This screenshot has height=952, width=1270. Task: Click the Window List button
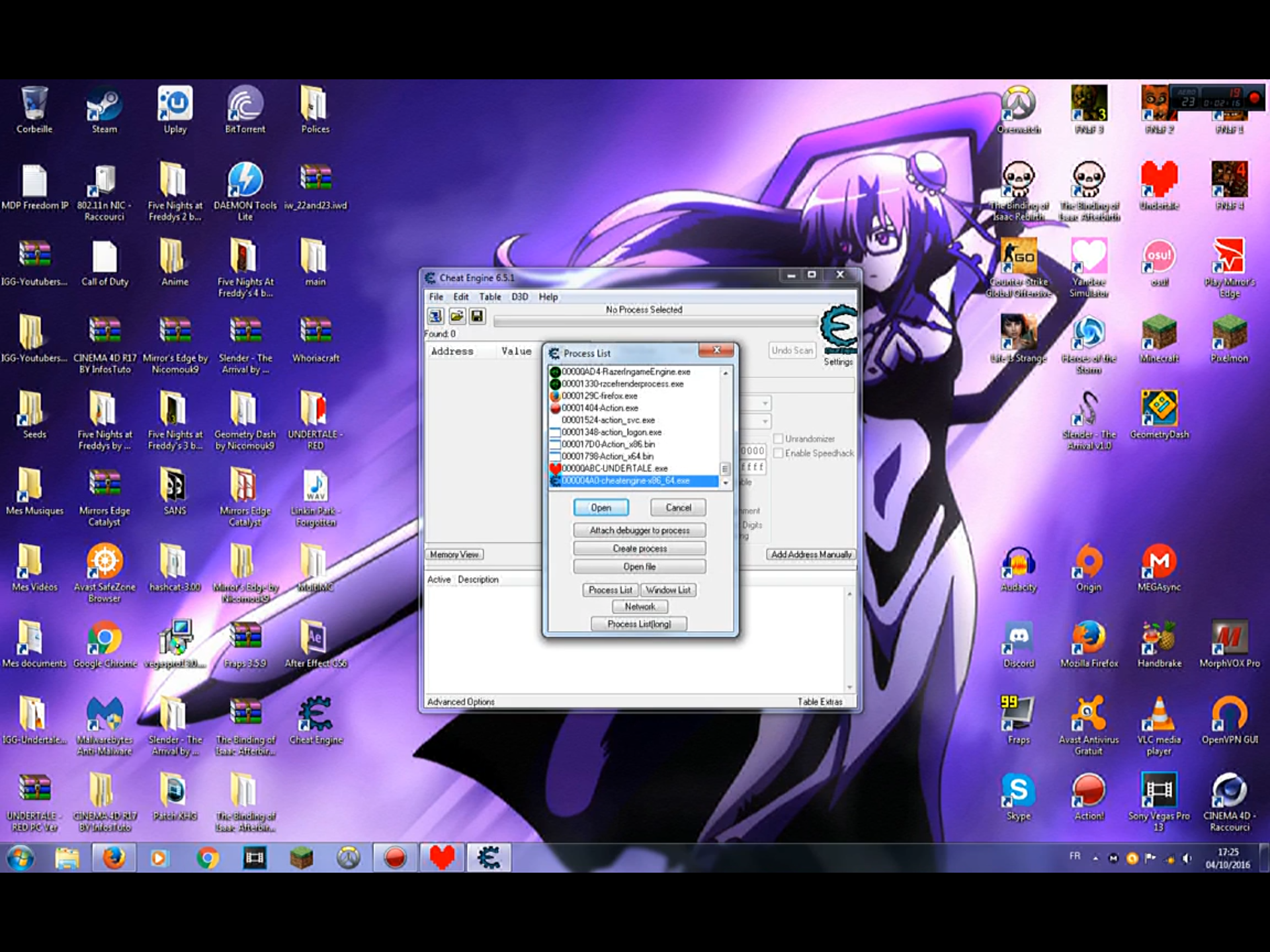click(668, 590)
